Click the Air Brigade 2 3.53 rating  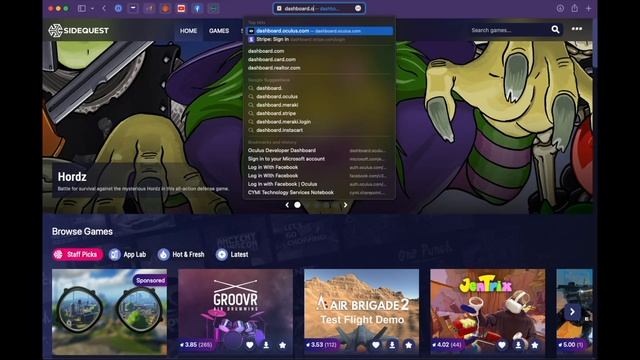tap(322, 345)
